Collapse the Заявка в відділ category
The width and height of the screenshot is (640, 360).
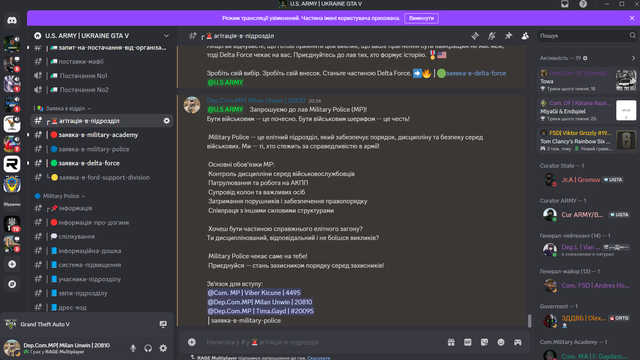coord(64,109)
